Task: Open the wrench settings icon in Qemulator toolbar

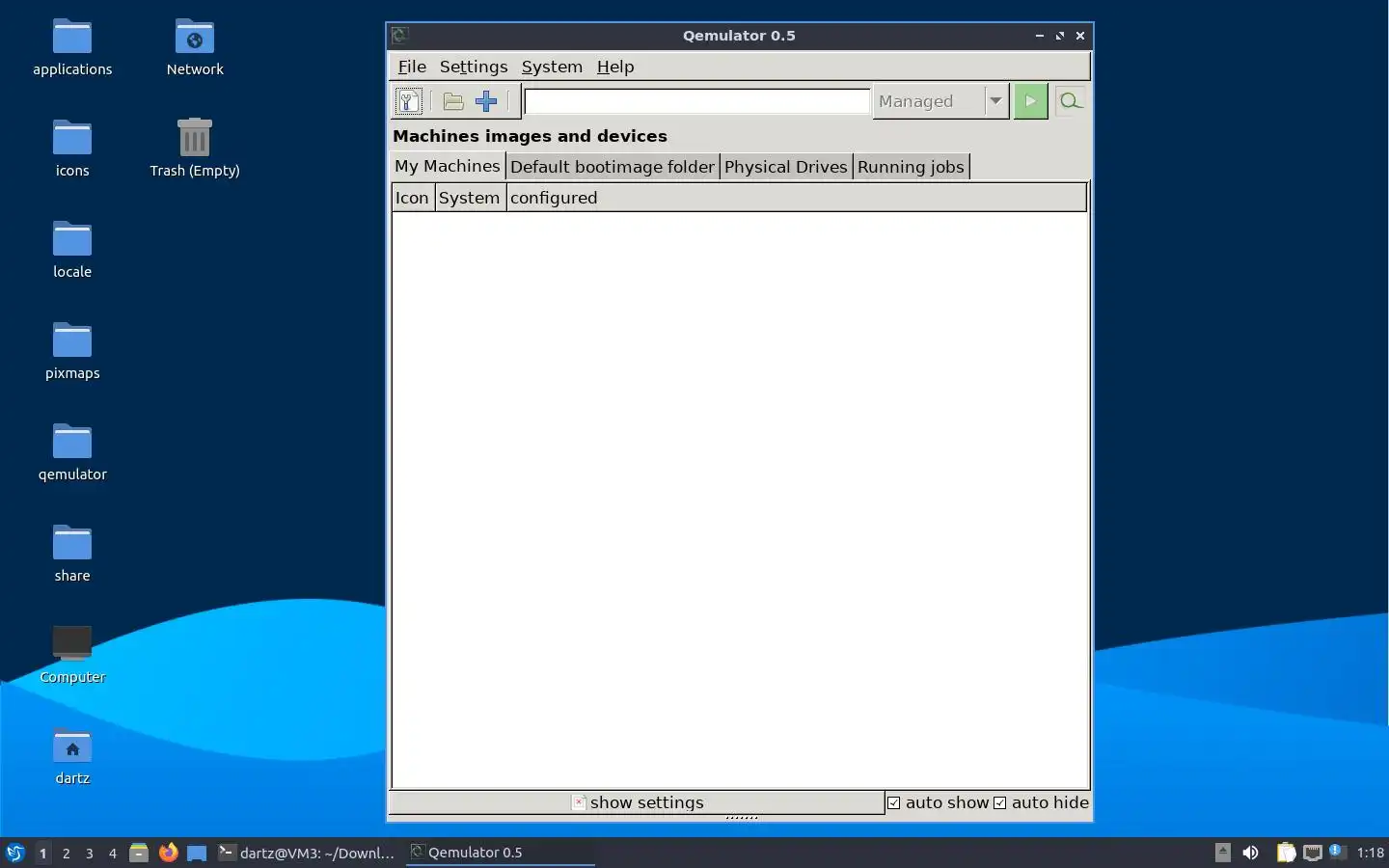Action: click(409, 101)
